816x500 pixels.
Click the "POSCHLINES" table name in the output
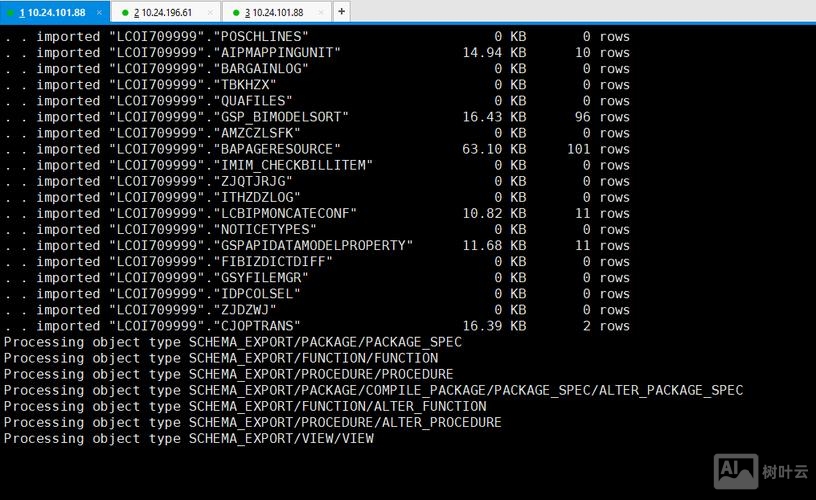[x=263, y=37]
